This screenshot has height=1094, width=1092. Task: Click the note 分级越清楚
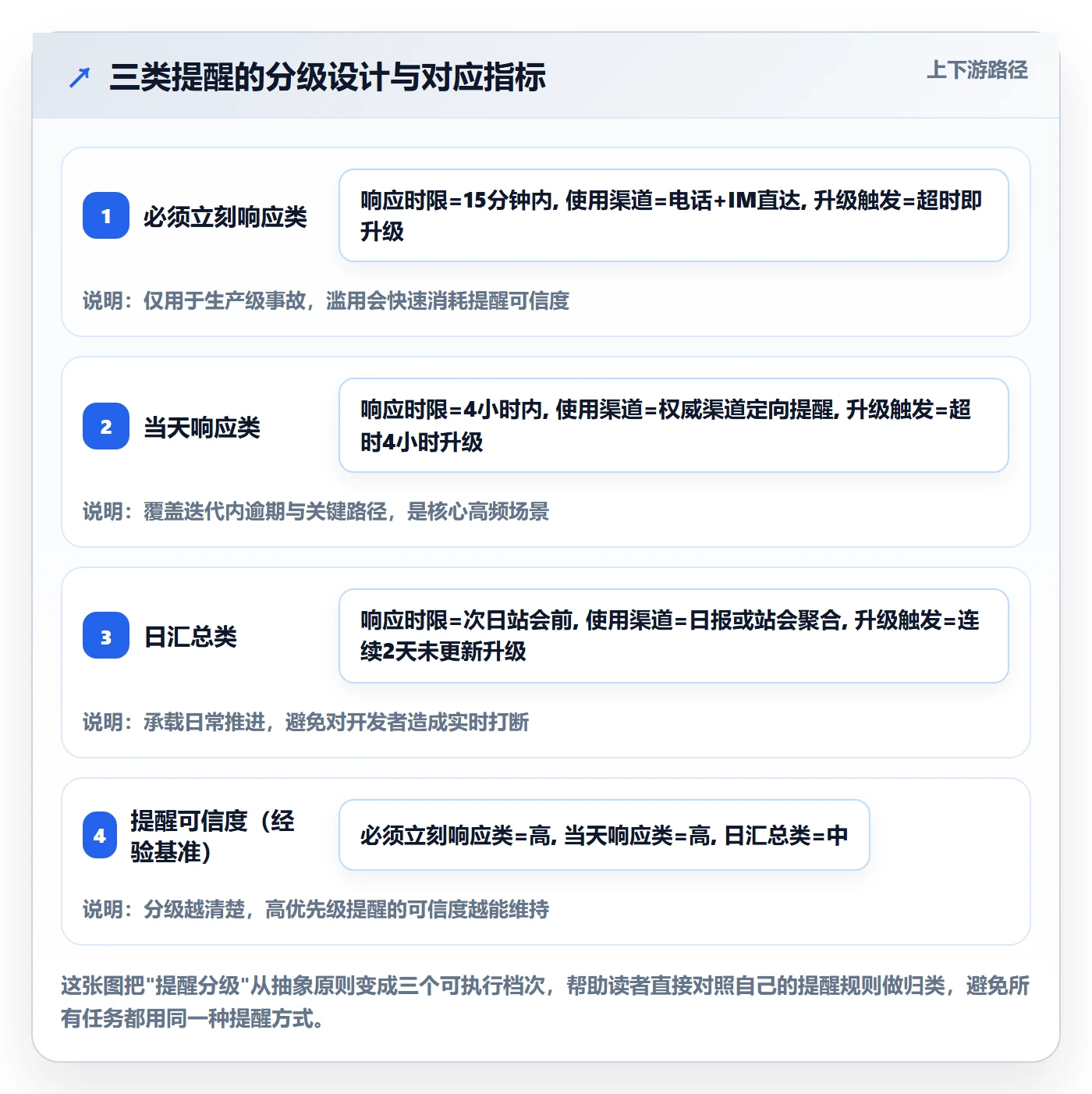coord(316,909)
